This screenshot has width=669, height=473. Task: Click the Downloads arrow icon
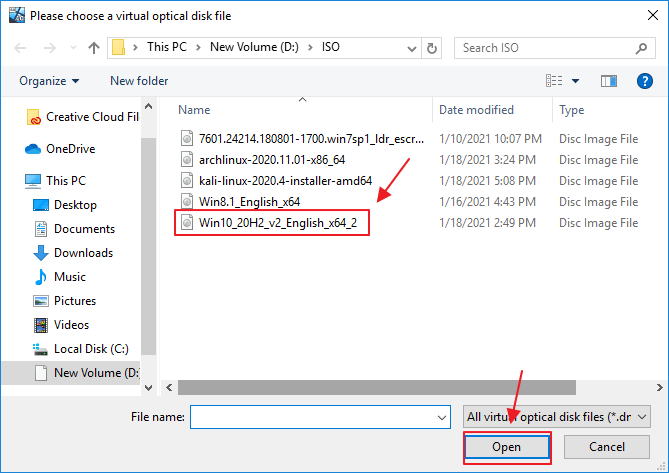click(41, 253)
